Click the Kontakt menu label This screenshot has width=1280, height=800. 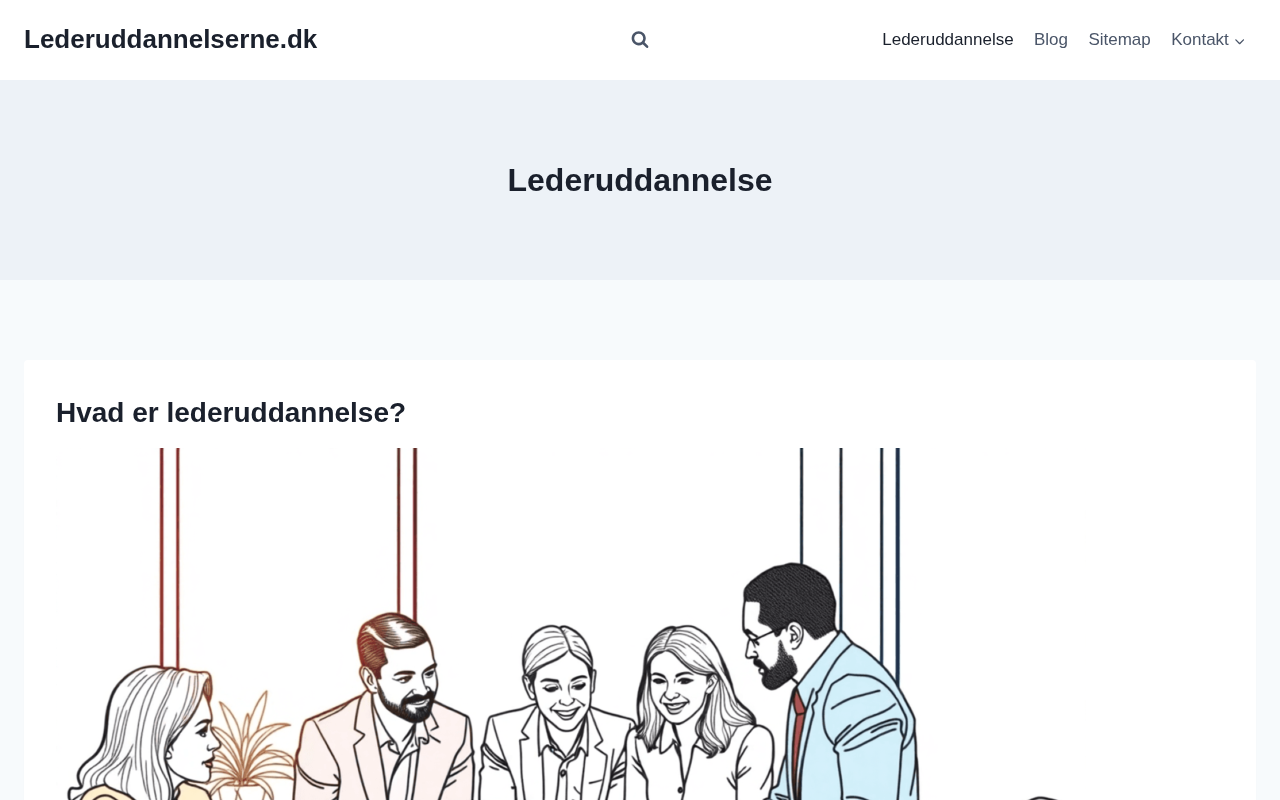click(1199, 40)
